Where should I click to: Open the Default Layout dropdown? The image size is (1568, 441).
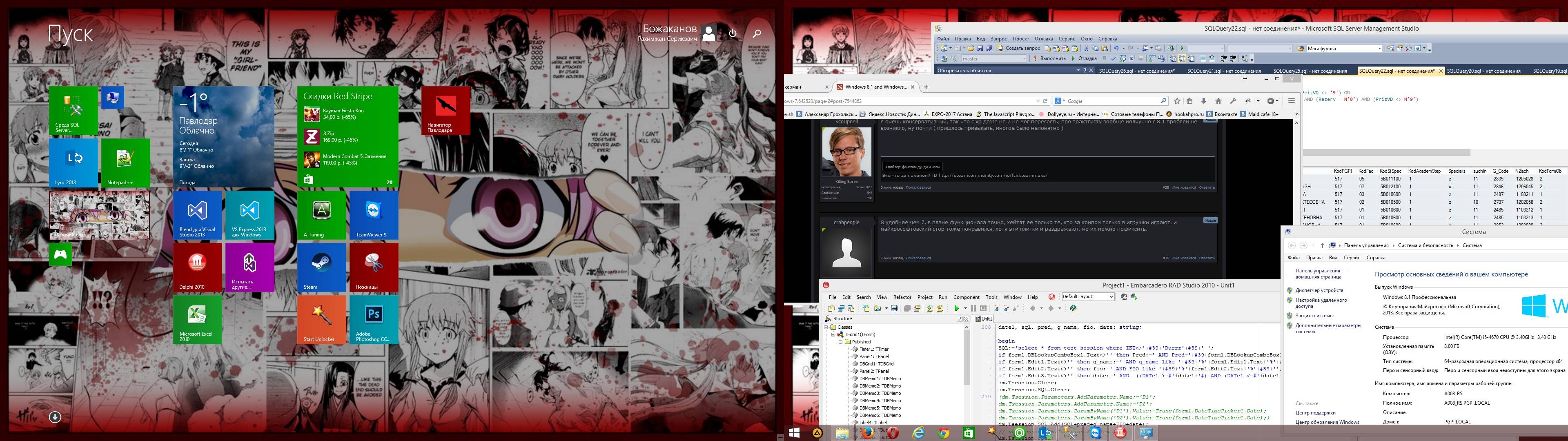1111,296
